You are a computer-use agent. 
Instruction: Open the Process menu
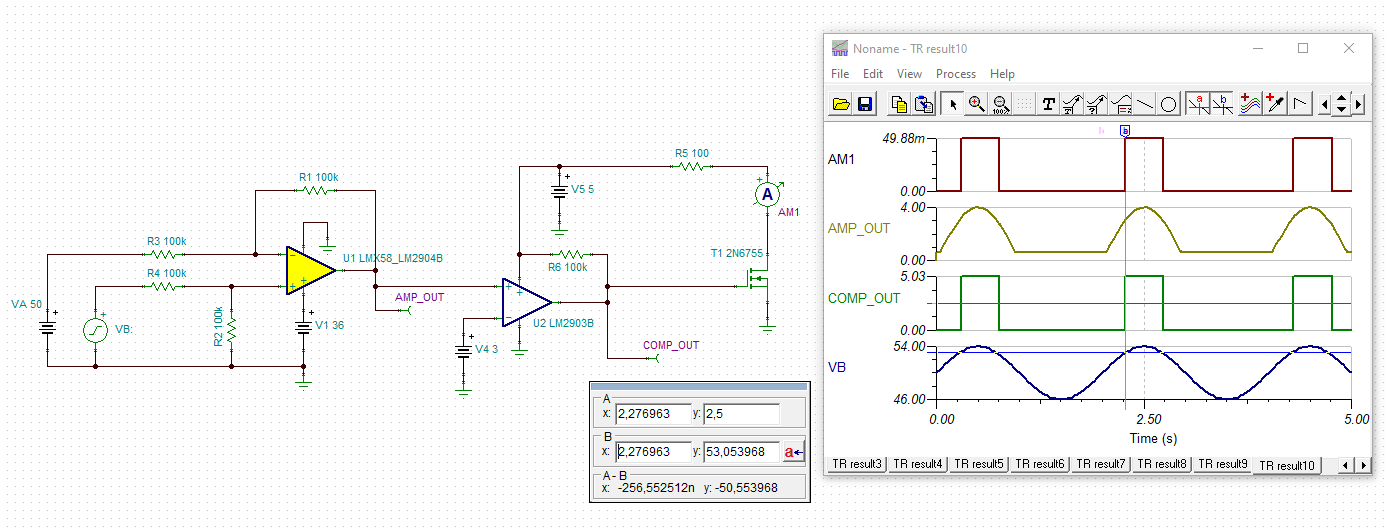click(956, 74)
